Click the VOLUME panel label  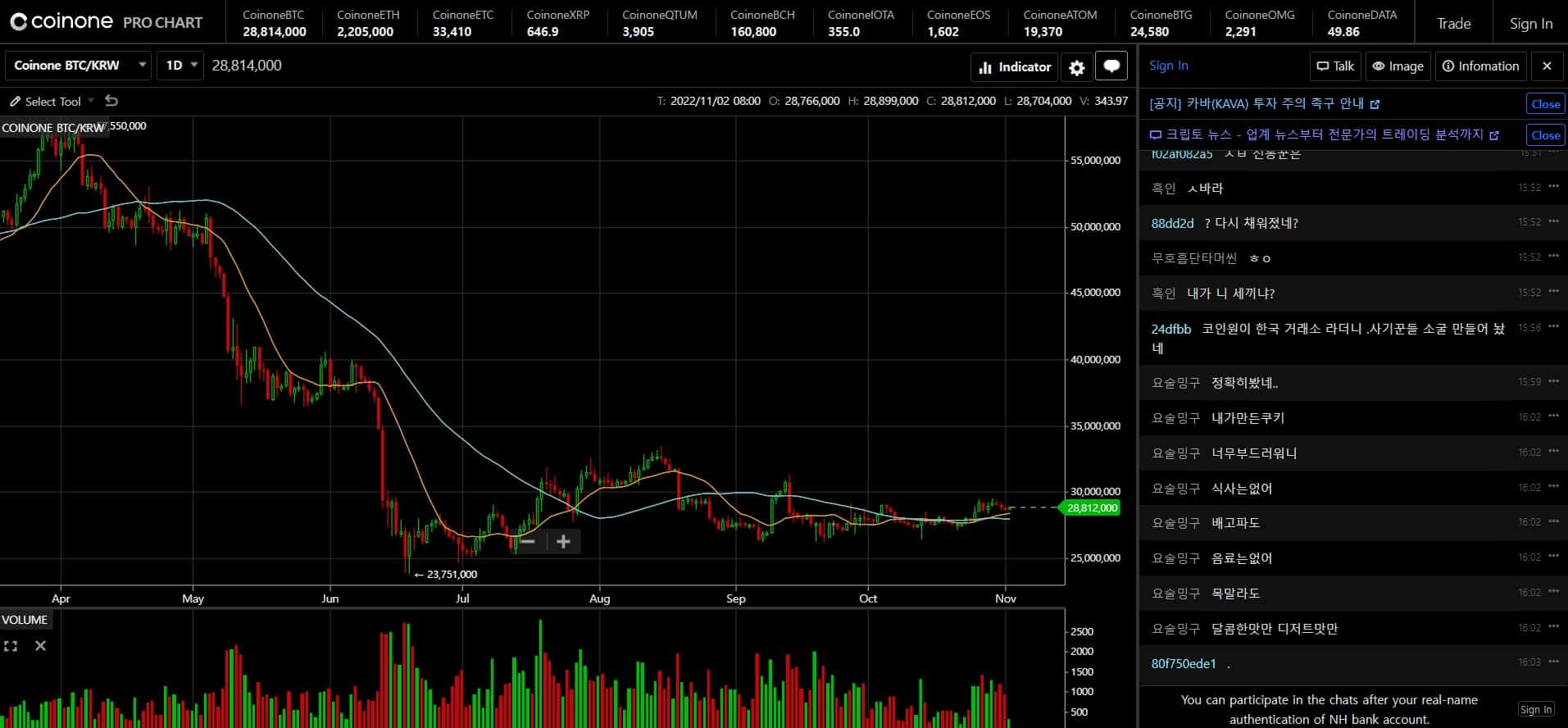[25, 620]
